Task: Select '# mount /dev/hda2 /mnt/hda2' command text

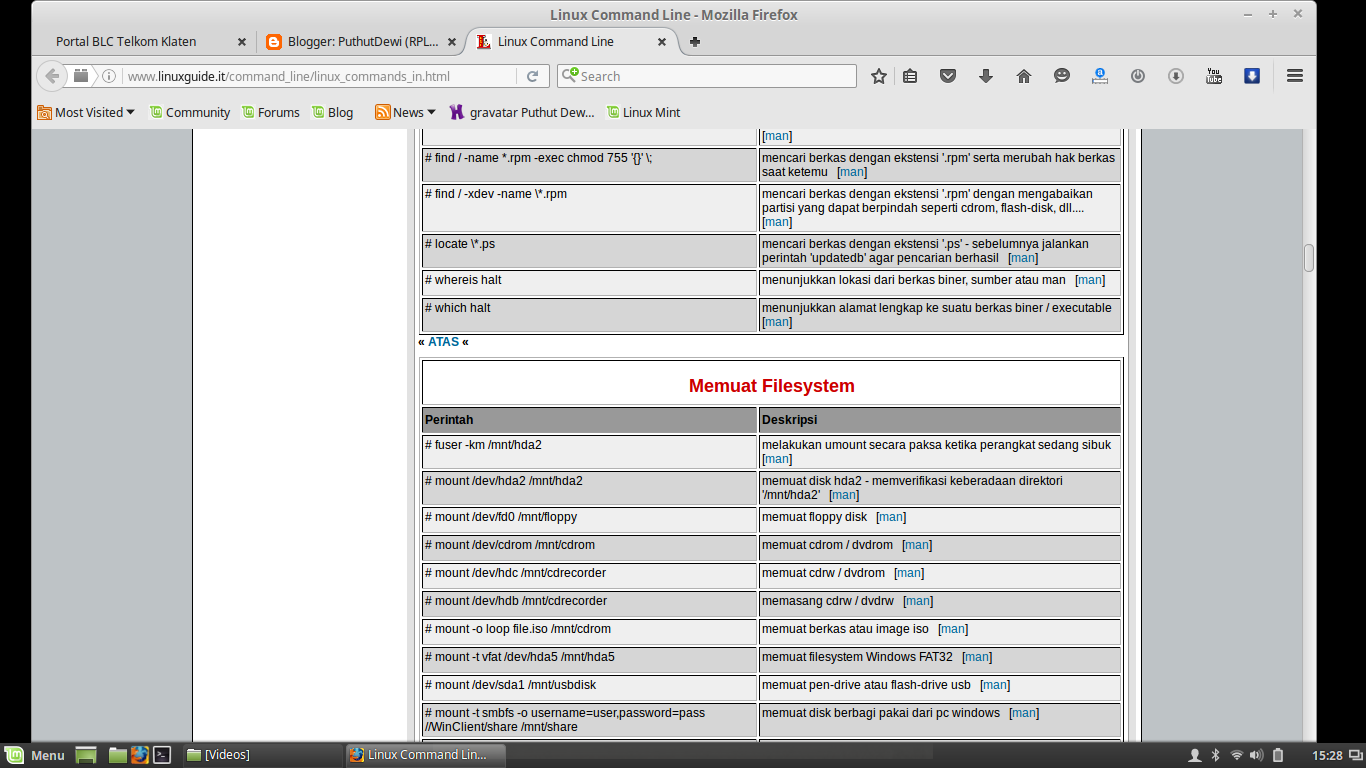Action: pyautogui.click(x=504, y=481)
